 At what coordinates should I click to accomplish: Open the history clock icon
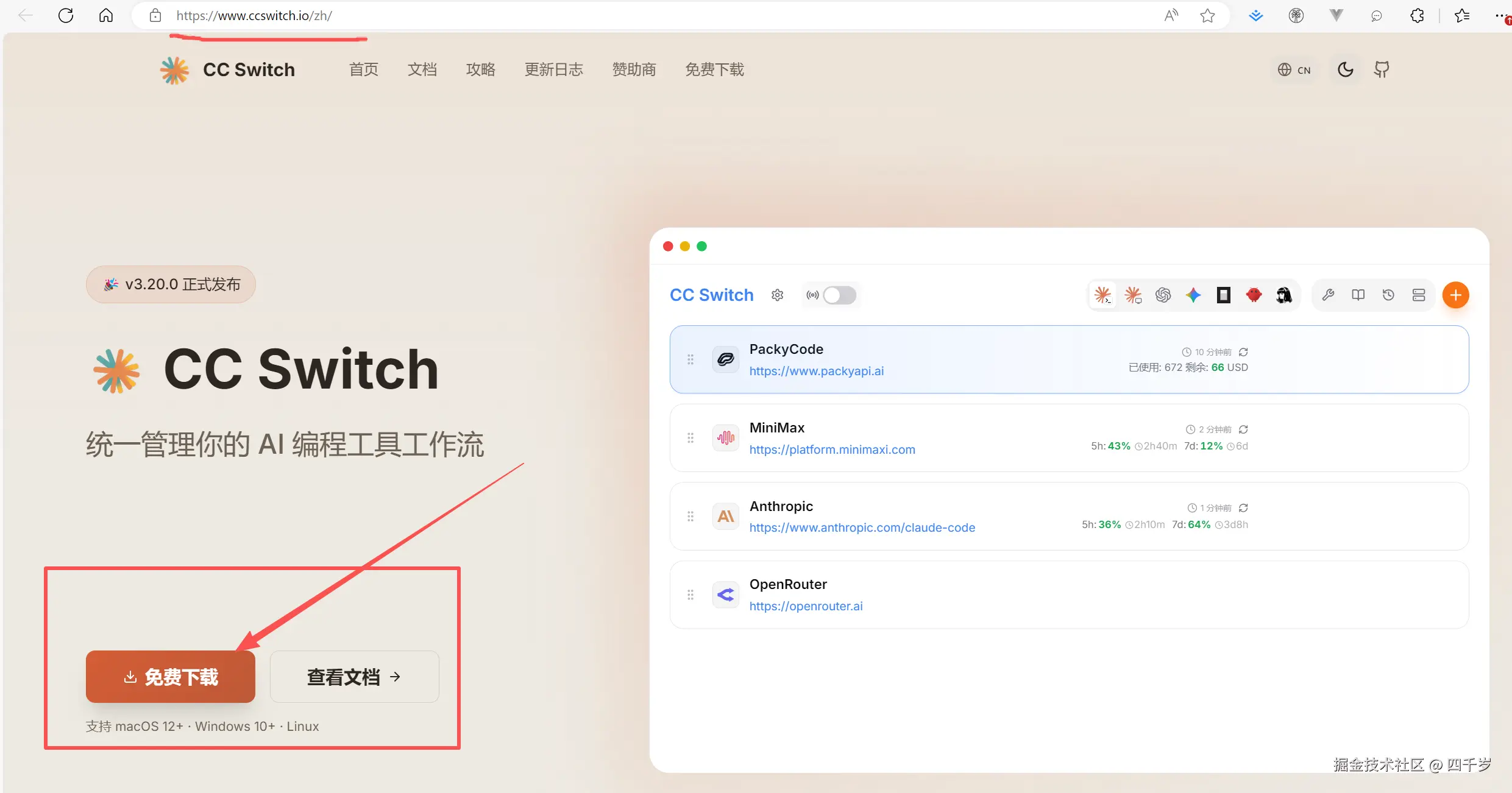[x=1388, y=295]
